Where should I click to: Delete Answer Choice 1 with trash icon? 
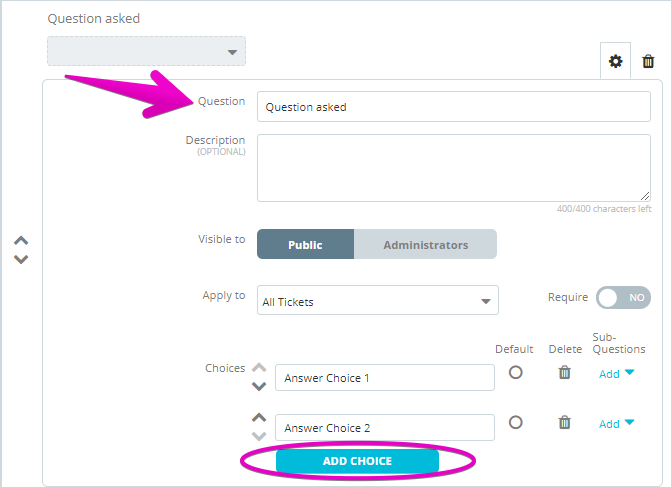[564, 372]
